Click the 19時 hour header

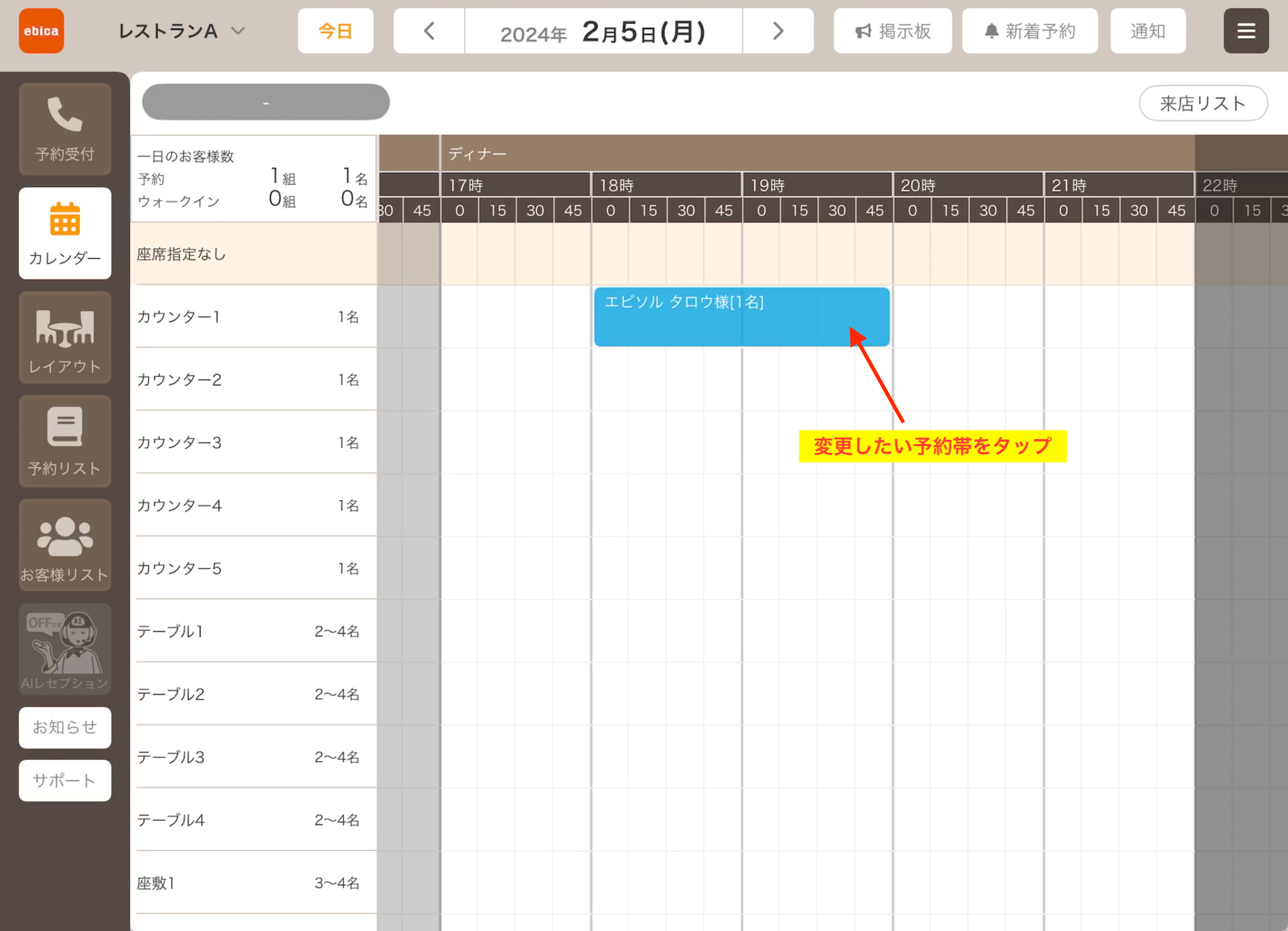[x=818, y=185]
